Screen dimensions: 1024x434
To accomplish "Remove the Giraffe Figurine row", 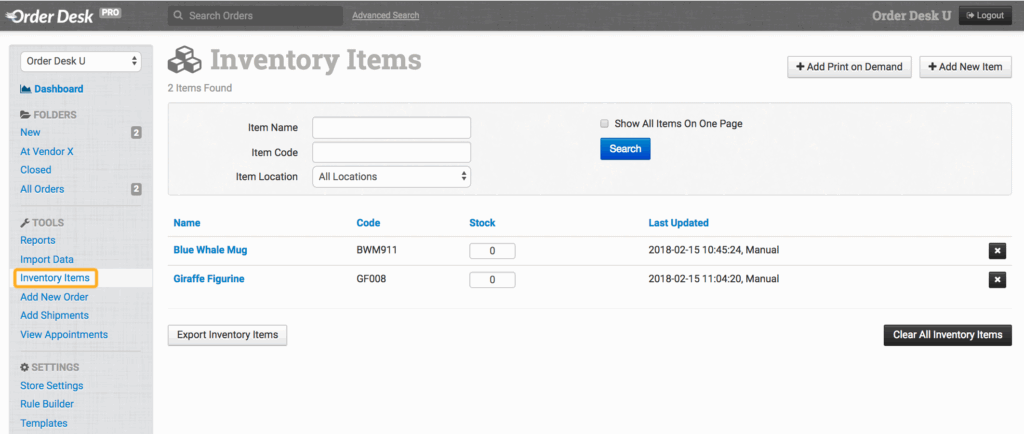I will point(997,280).
